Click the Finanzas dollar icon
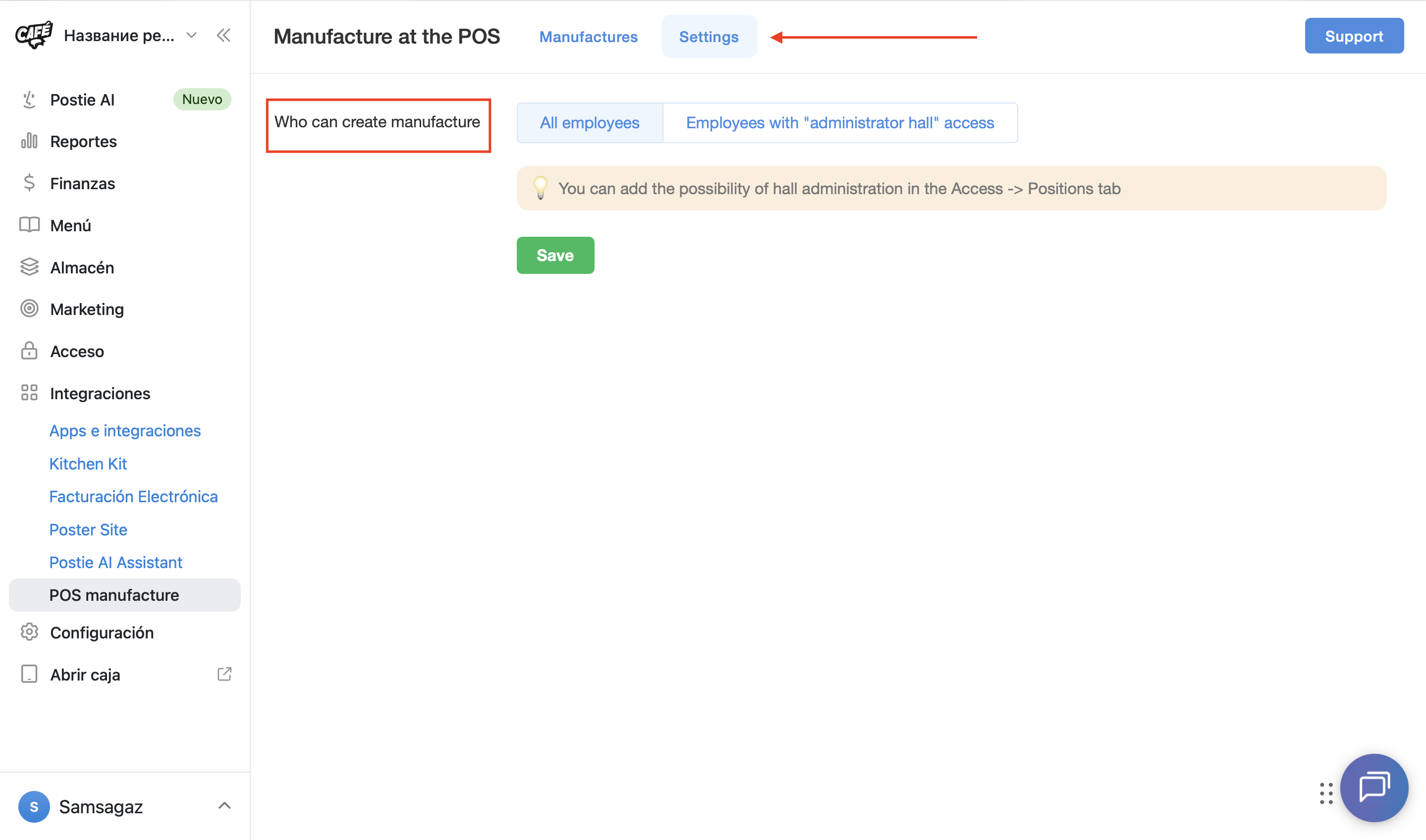This screenshot has width=1426, height=840. [x=29, y=183]
